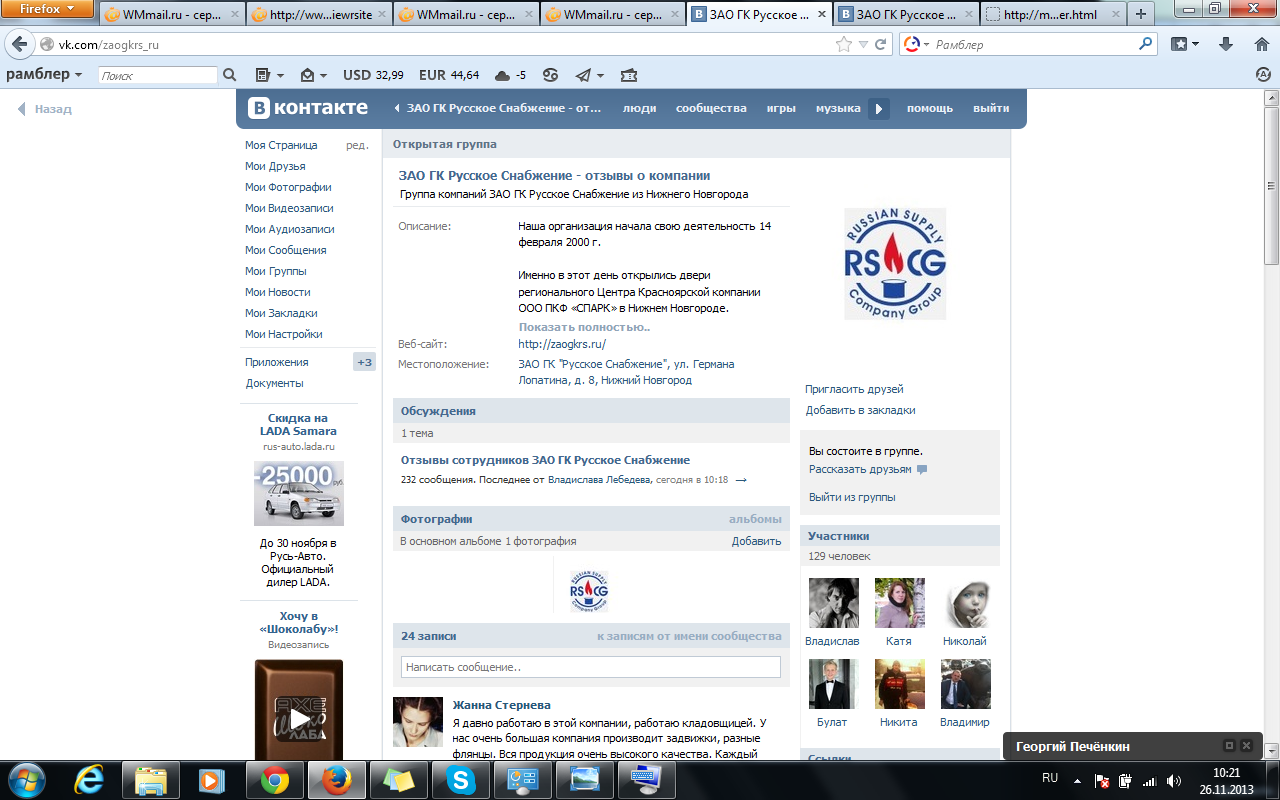1280x800 pixels.
Task: Expand the header menu arrow after музыка
Action: click(879, 109)
